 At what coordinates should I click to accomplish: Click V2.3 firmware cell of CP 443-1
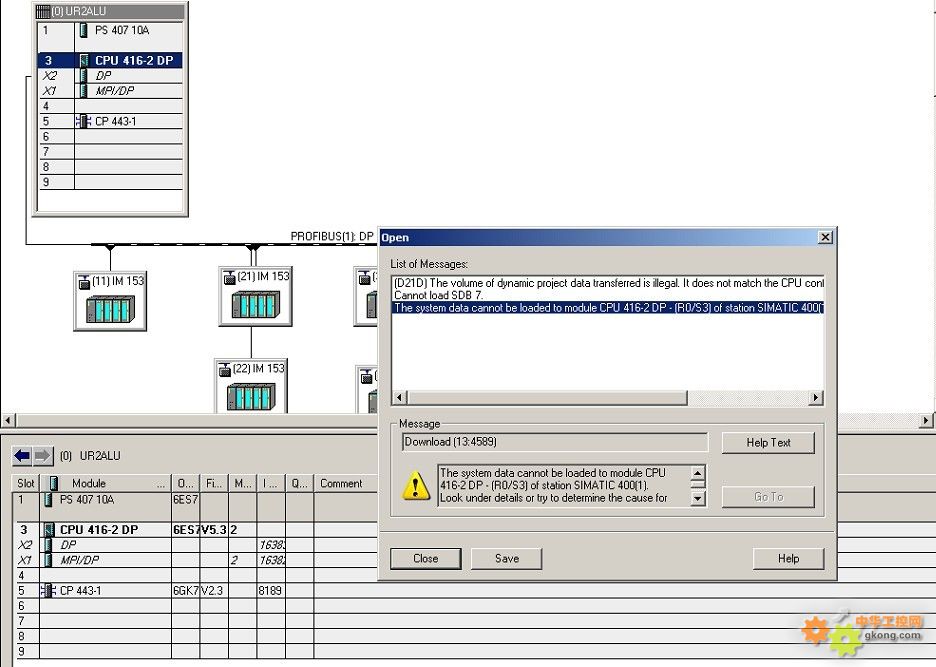(x=214, y=591)
